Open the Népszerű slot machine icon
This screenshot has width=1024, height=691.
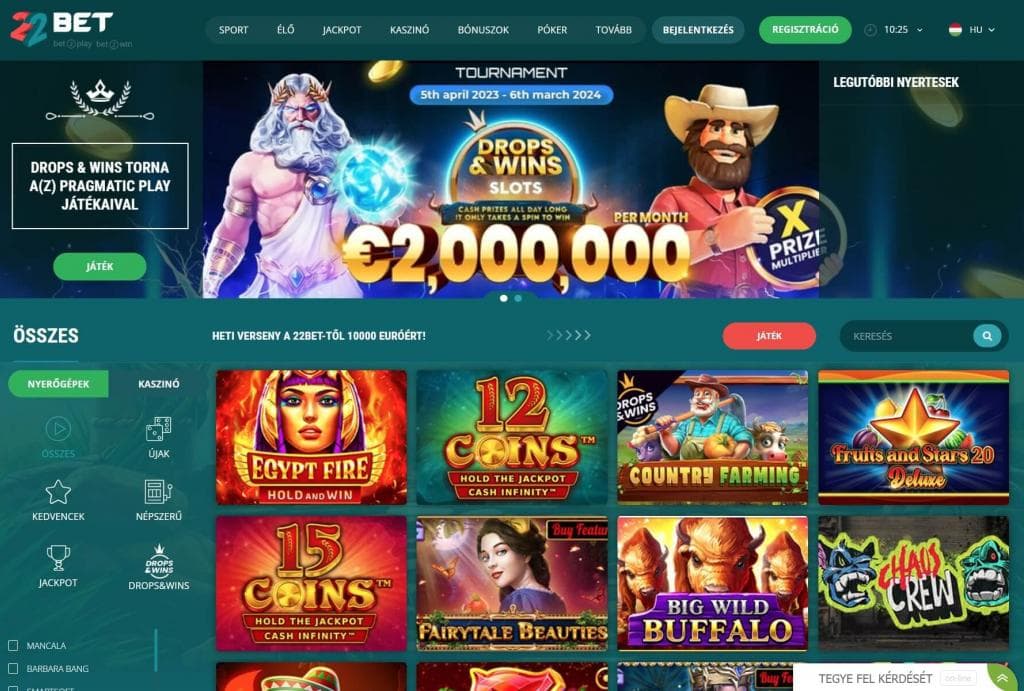click(159, 492)
